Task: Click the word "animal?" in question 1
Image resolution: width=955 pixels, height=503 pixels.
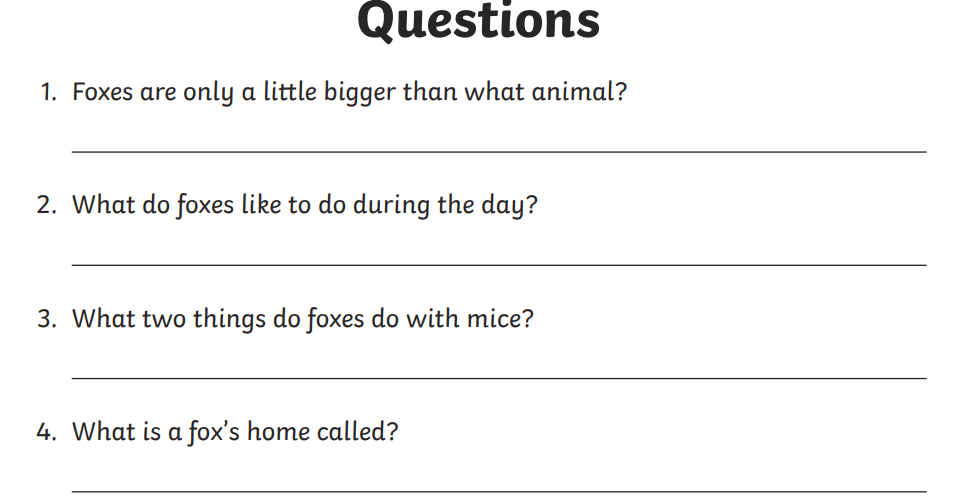Action: coord(579,92)
